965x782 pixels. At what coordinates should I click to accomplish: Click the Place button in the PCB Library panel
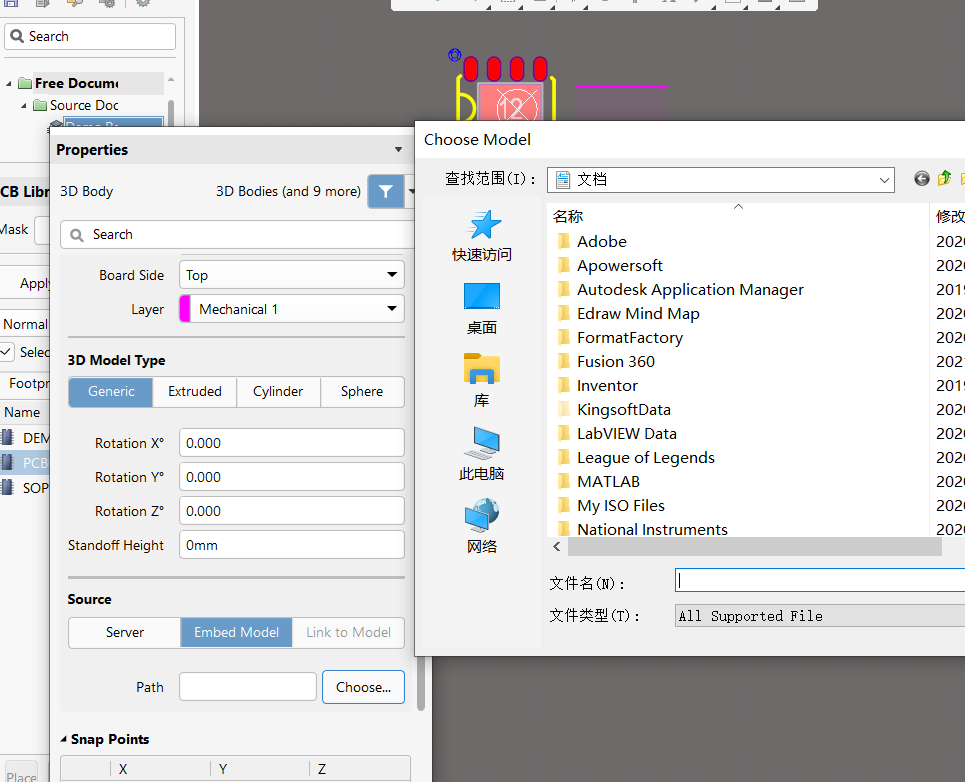[x=22, y=774]
